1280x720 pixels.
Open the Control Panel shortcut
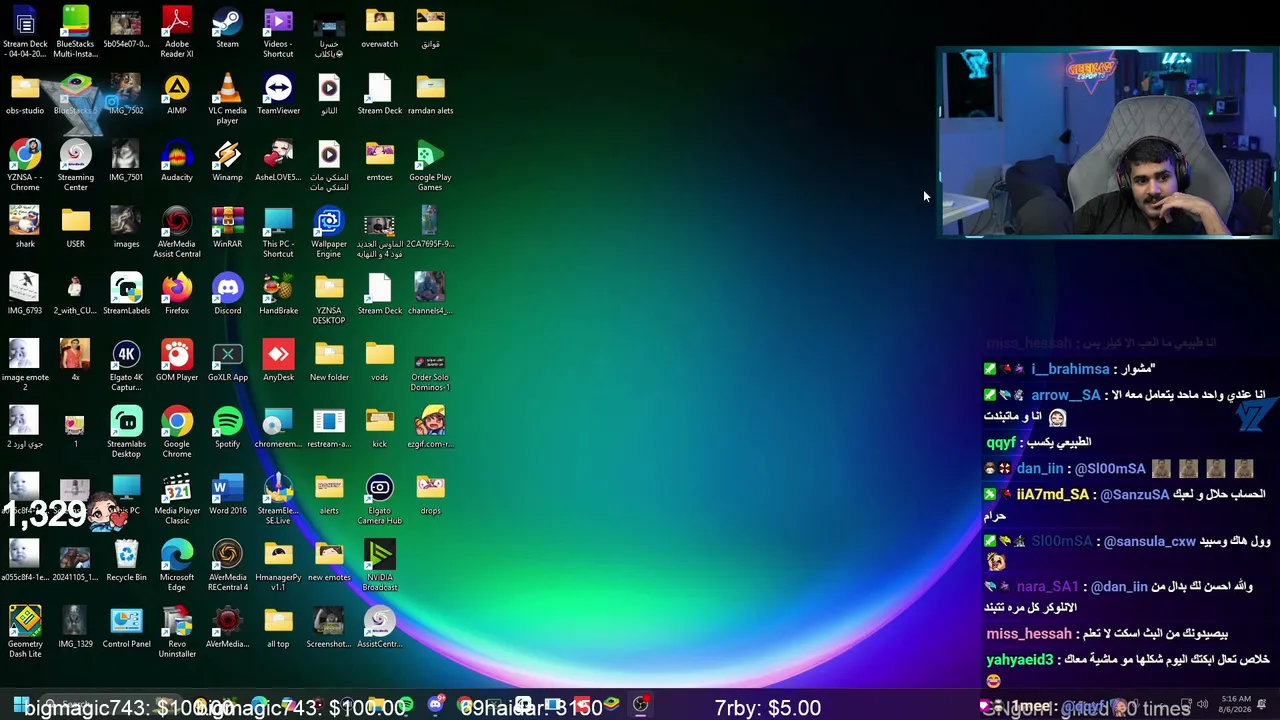pyautogui.click(x=126, y=628)
